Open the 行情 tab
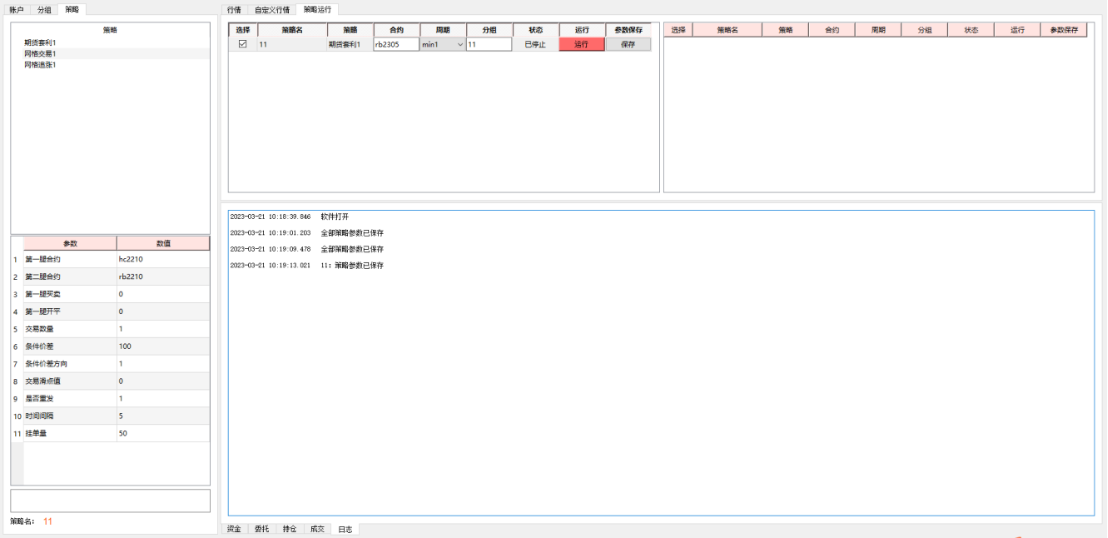 click(x=234, y=8)
